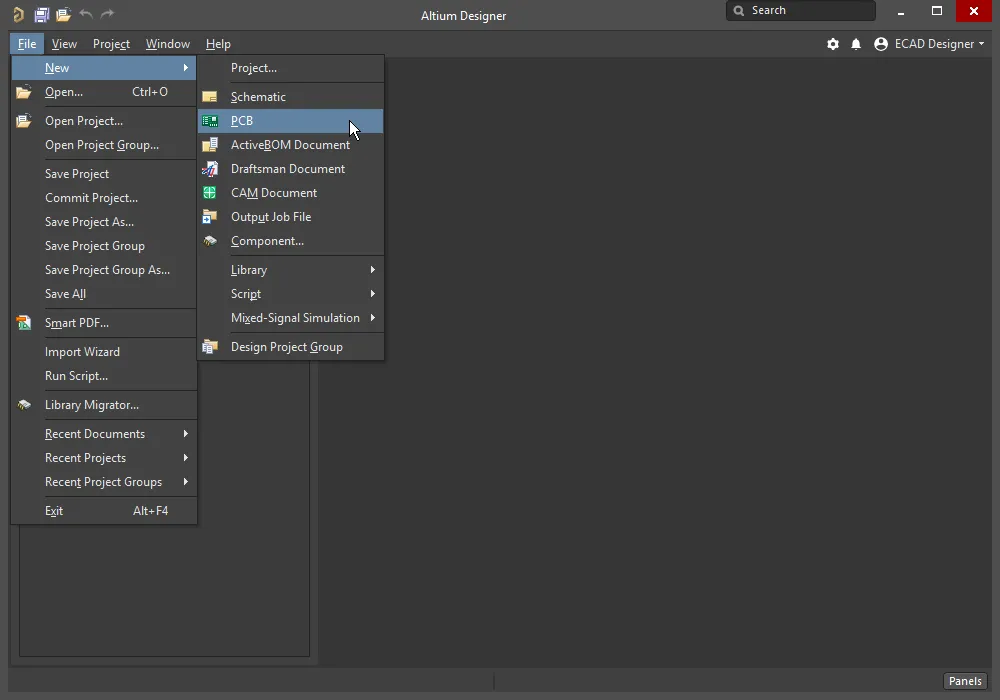Click the CAM Document icon
This screenshot has height=700, width=1000.
[x=209, y=193]
